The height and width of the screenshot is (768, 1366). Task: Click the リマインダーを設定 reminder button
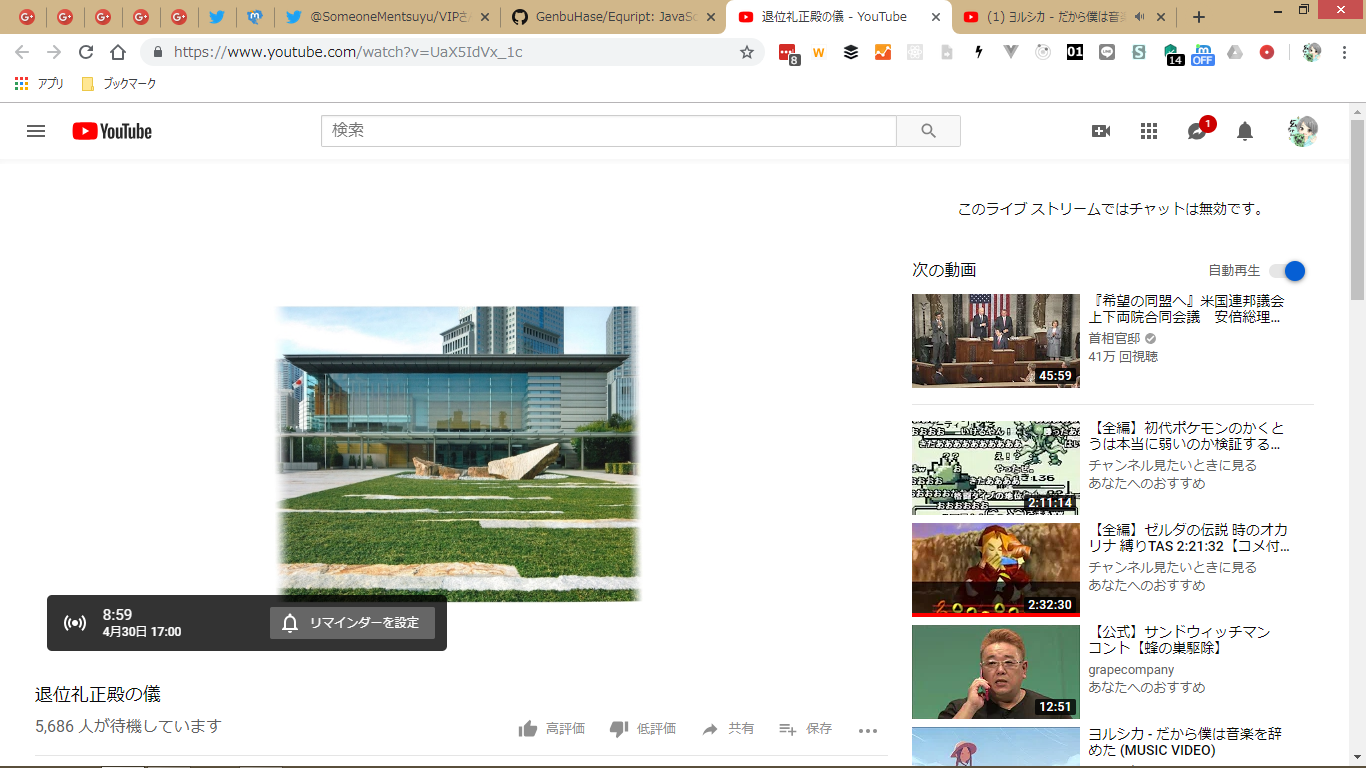[352, 623]
